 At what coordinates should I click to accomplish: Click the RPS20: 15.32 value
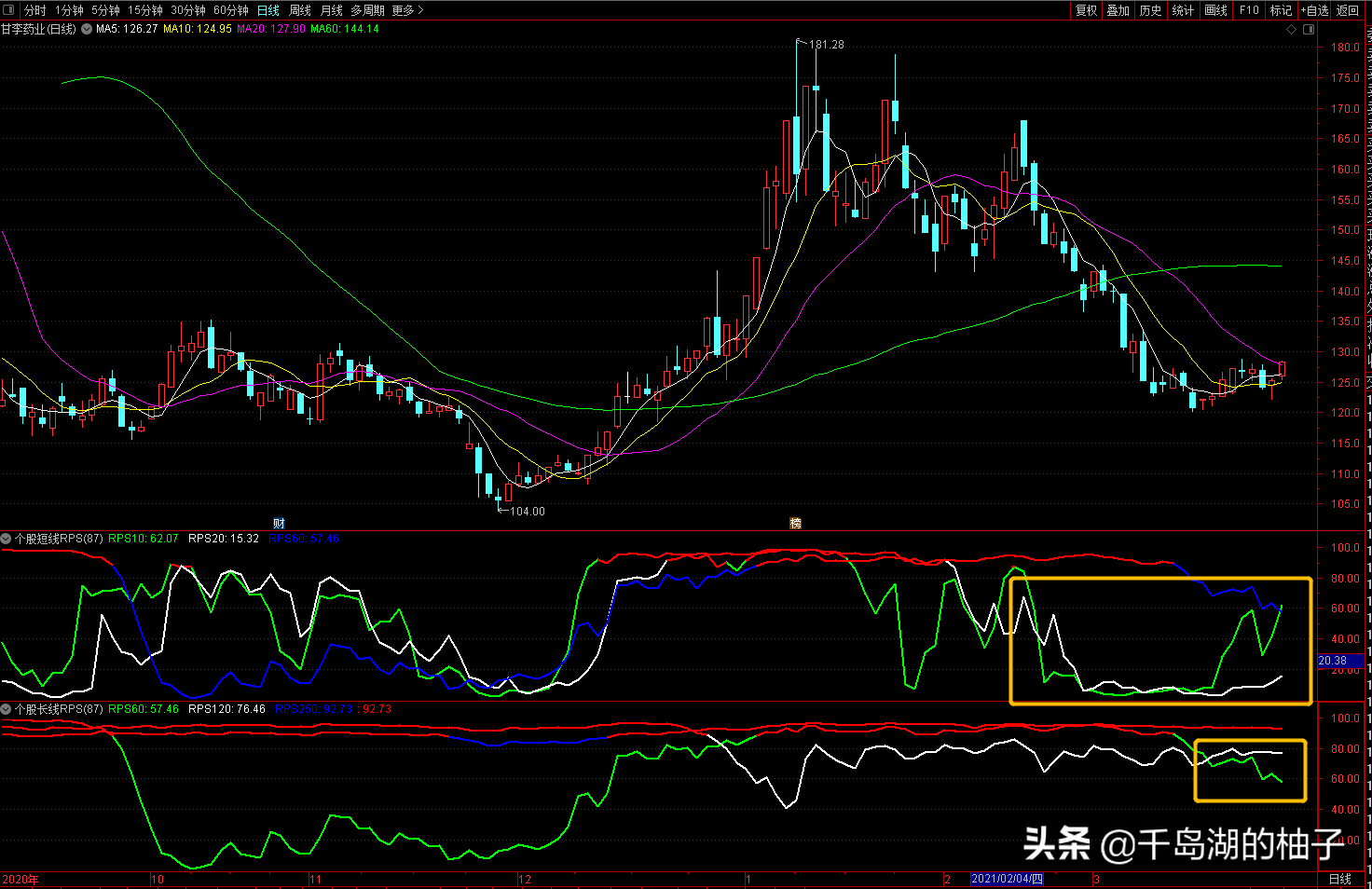224,539
